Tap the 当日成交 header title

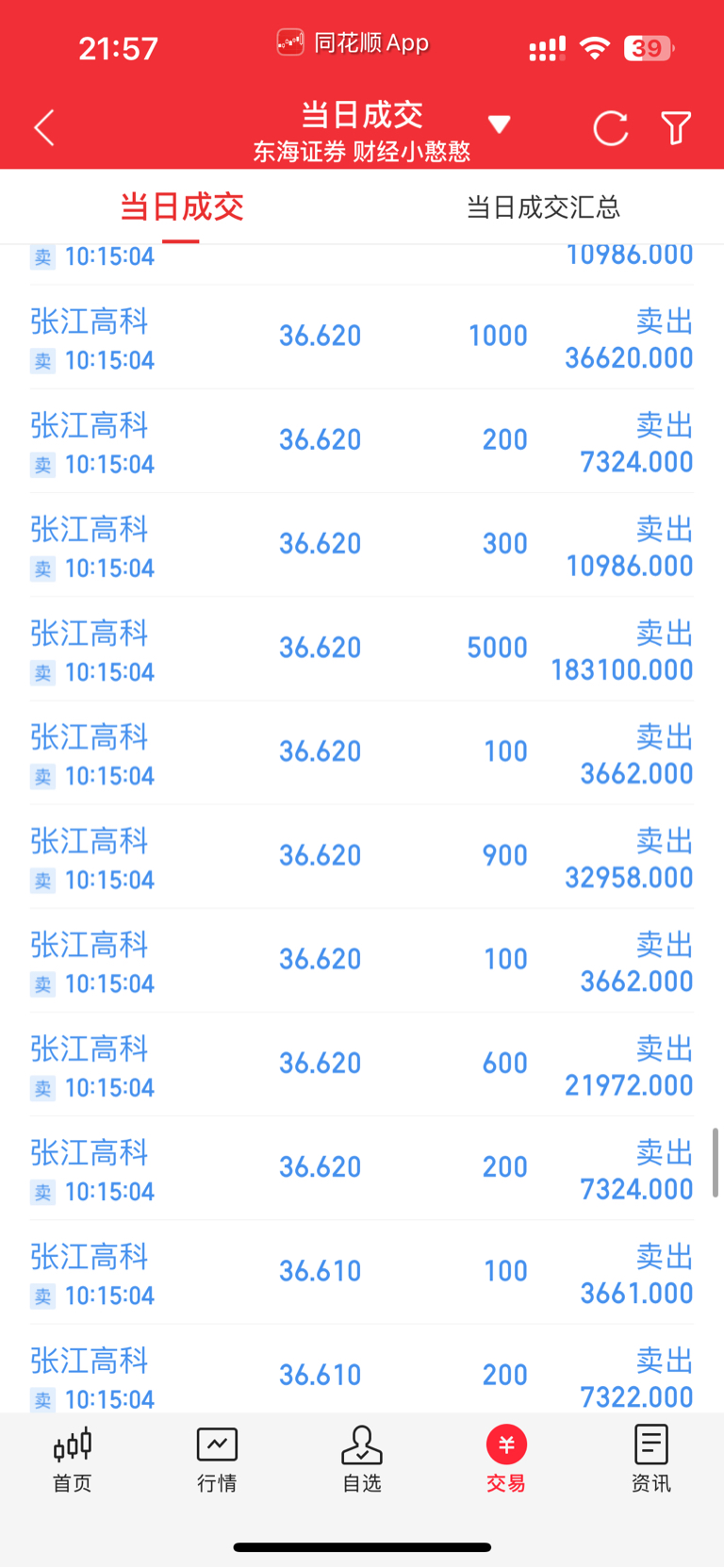(x=362, y=114)
